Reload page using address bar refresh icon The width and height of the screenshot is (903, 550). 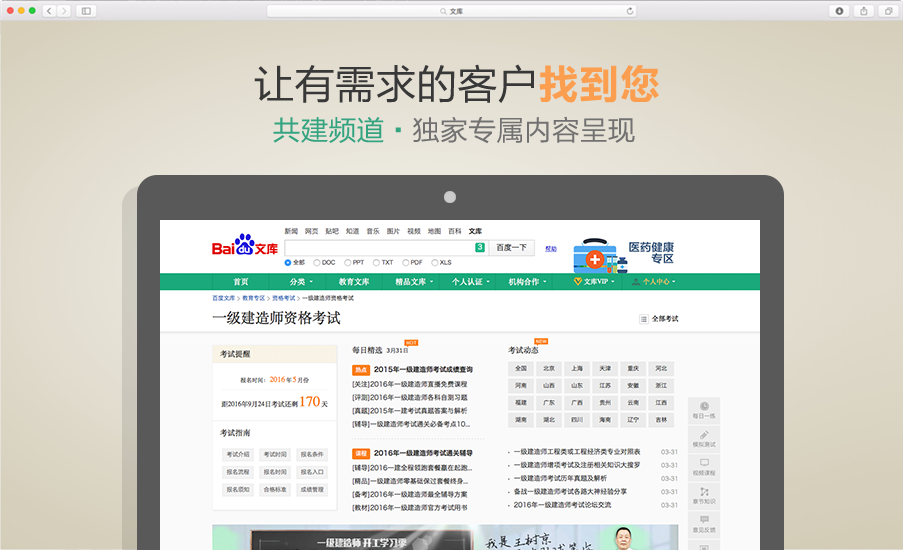pyautogui.click(x=630, y=11)
